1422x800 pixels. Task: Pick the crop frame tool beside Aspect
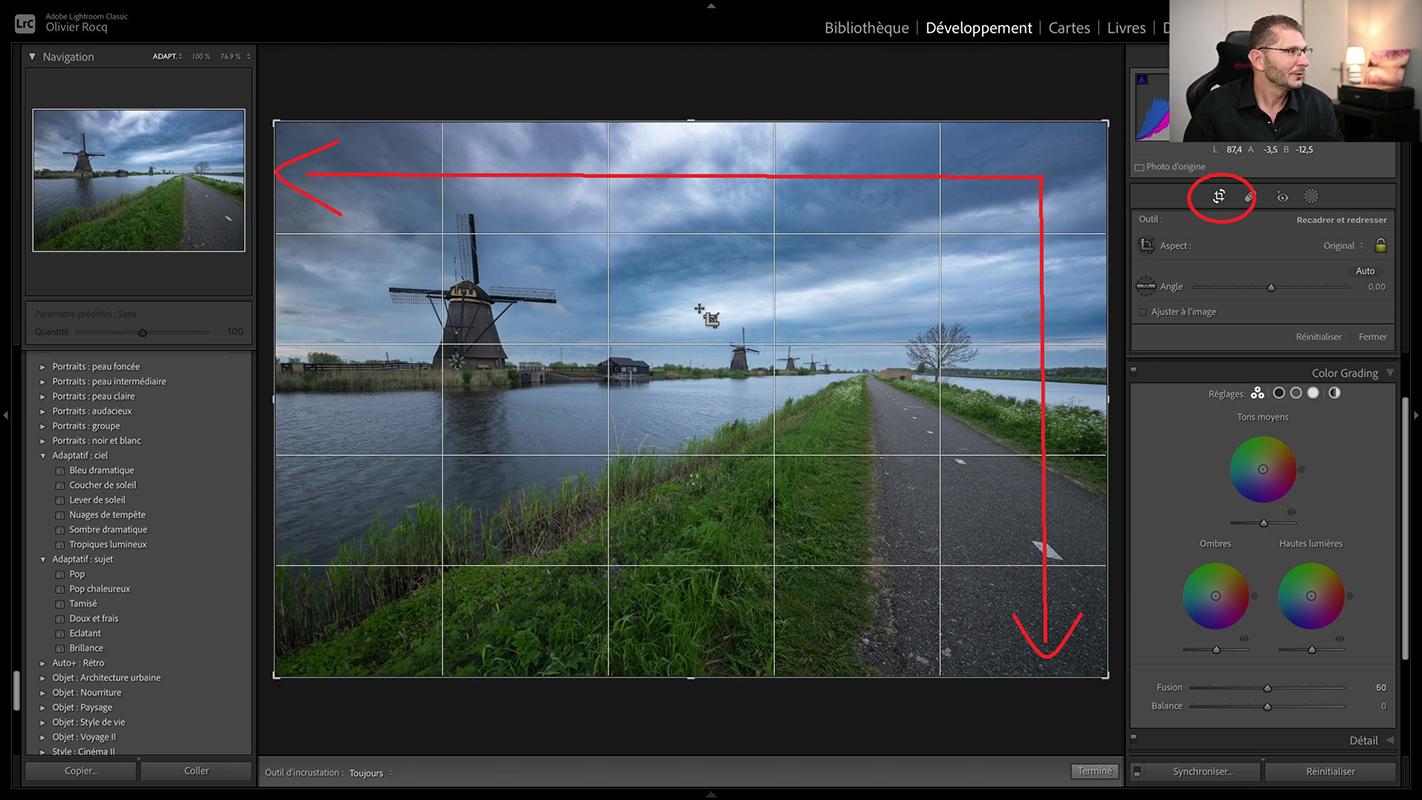[1146, 246]
